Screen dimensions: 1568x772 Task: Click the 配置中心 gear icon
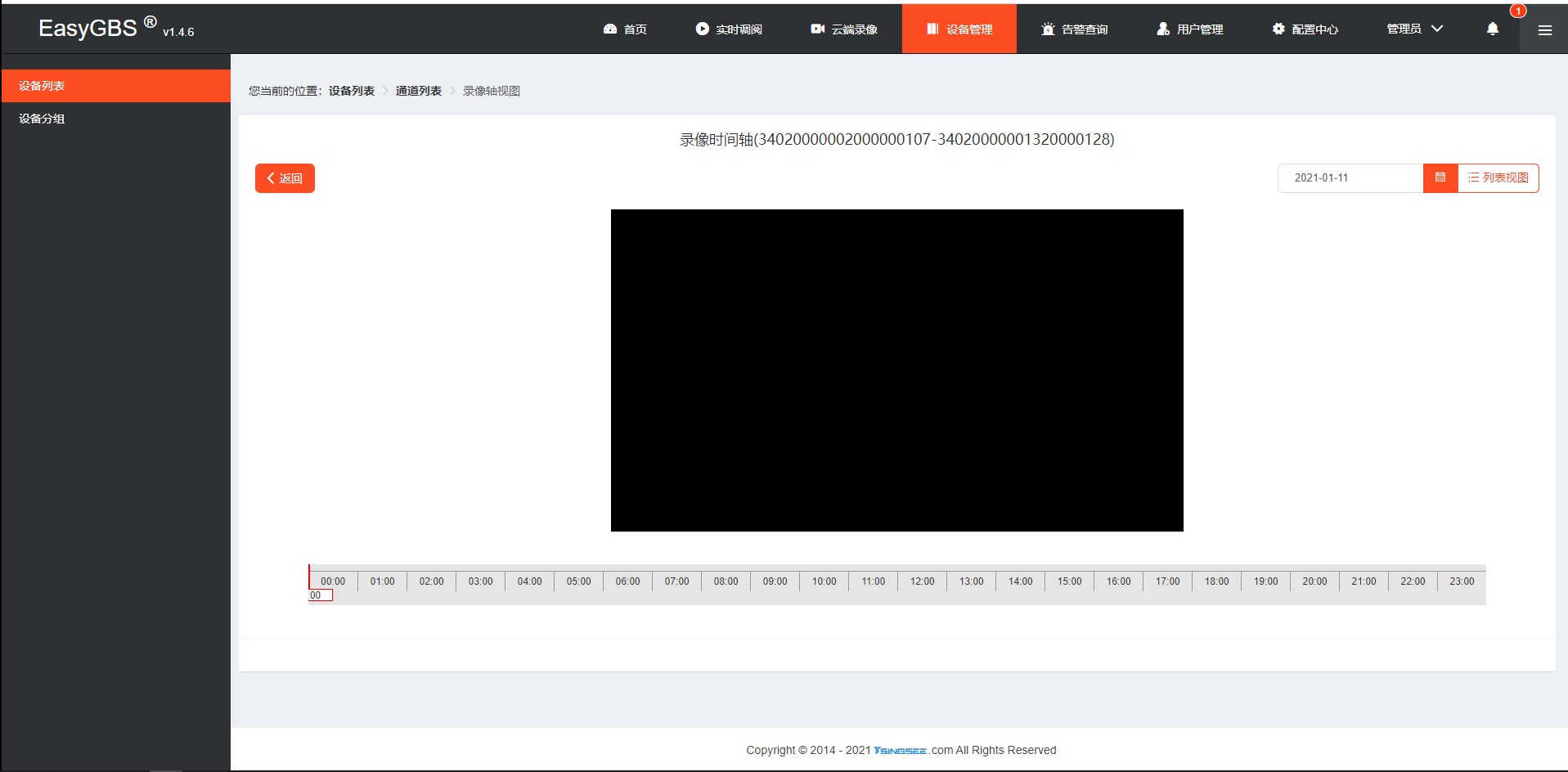coord(1278,29)
